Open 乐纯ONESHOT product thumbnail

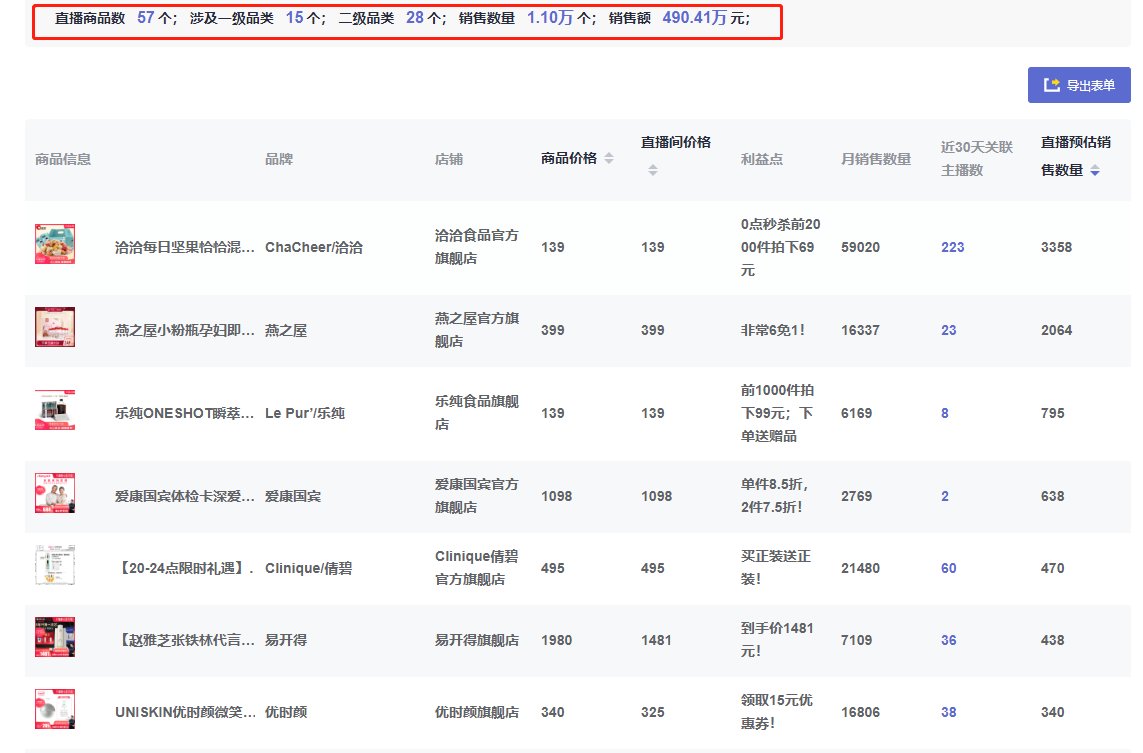click(55, 410)
